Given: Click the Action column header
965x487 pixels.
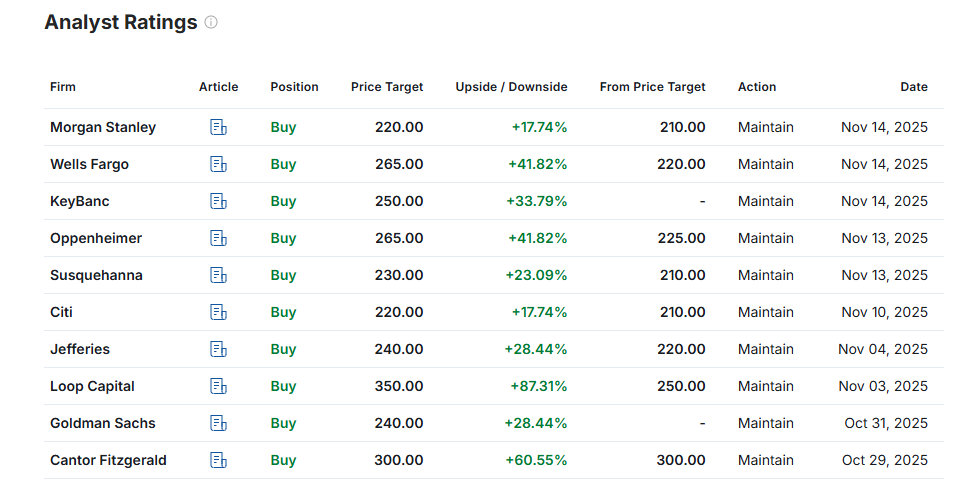Looking at the screenshot, I should pos(757,87).
